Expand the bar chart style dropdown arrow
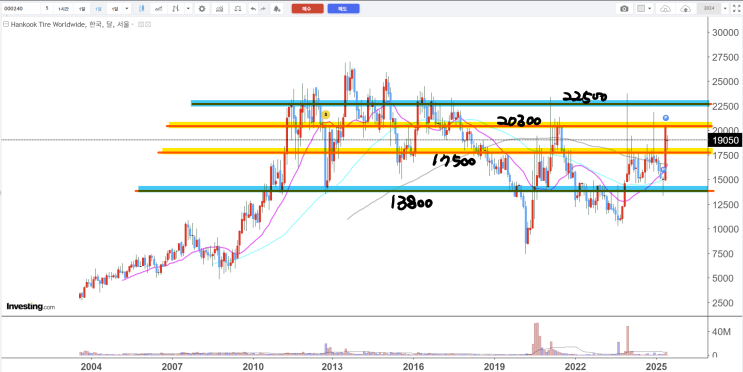The width and height of the screenshot is (743, 372). point(188,9)
